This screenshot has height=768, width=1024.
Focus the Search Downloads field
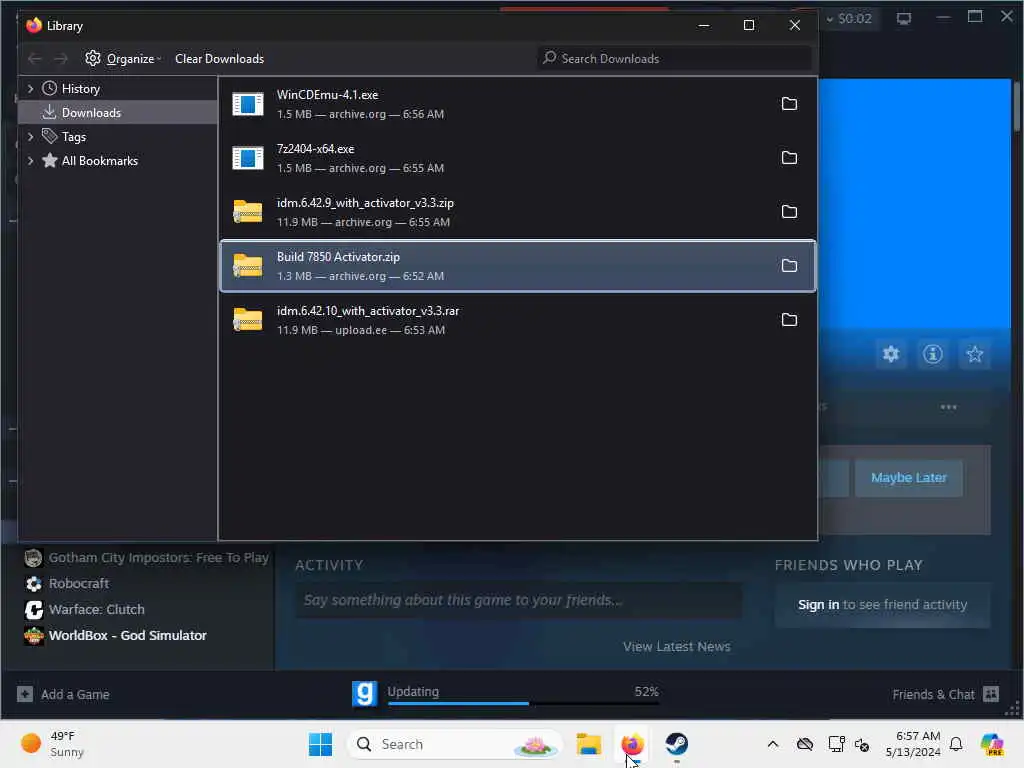tap(674, 59)
